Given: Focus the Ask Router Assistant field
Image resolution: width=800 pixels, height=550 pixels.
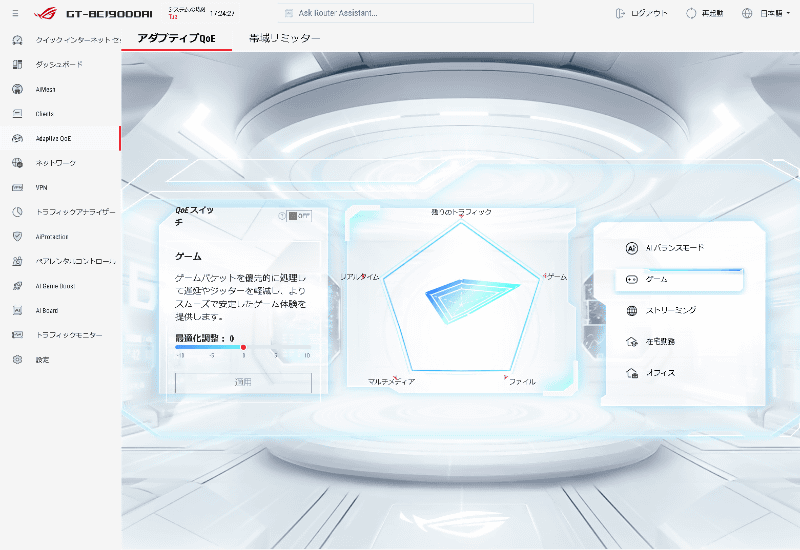Looking at the screenshot, I should 406,13.
